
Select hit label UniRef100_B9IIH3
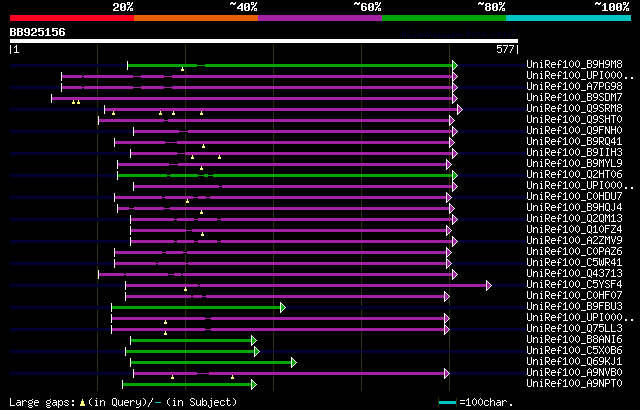pyautogui.click(x=574, y=152)
